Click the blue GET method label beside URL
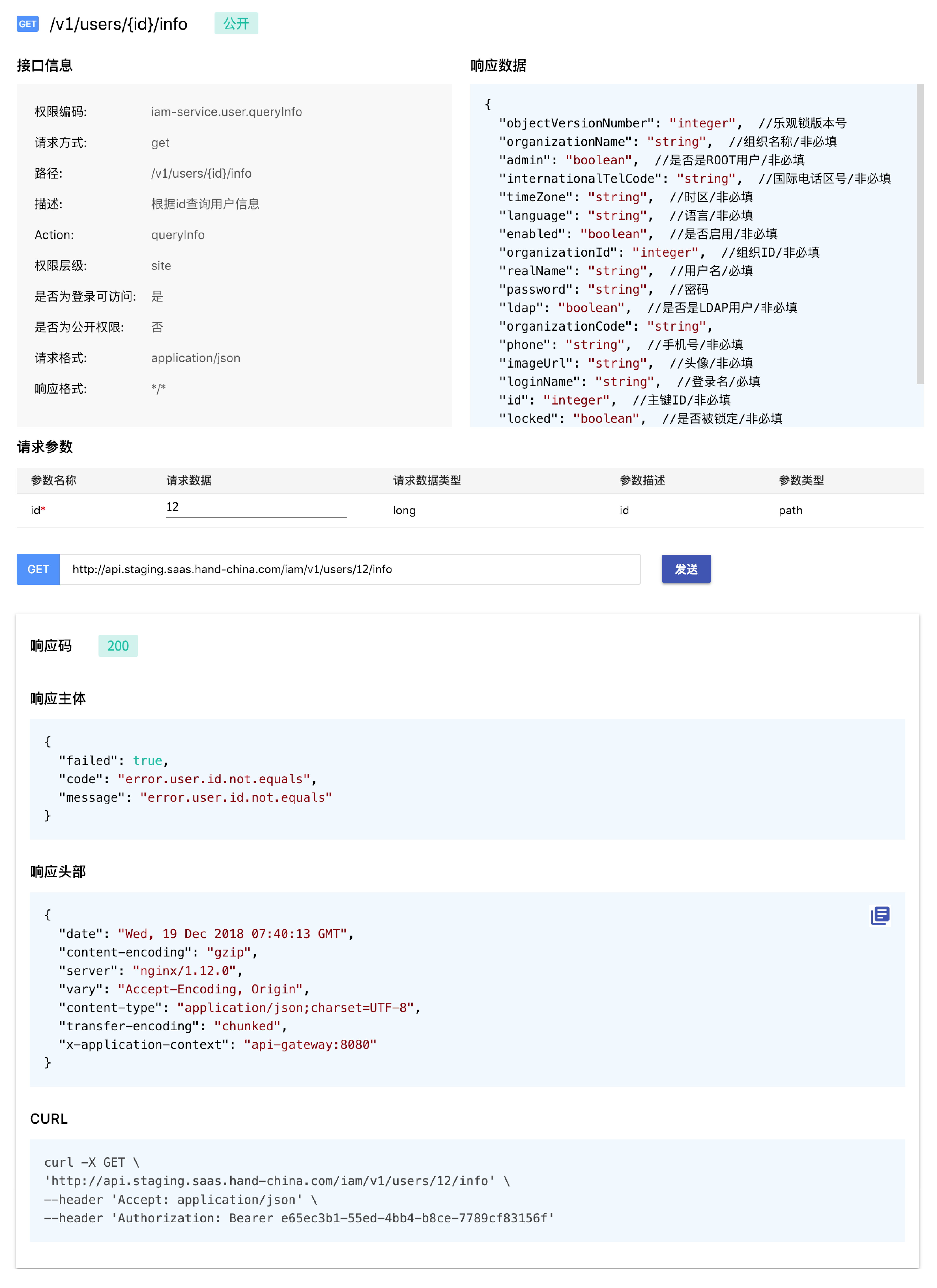 (38, 569)
